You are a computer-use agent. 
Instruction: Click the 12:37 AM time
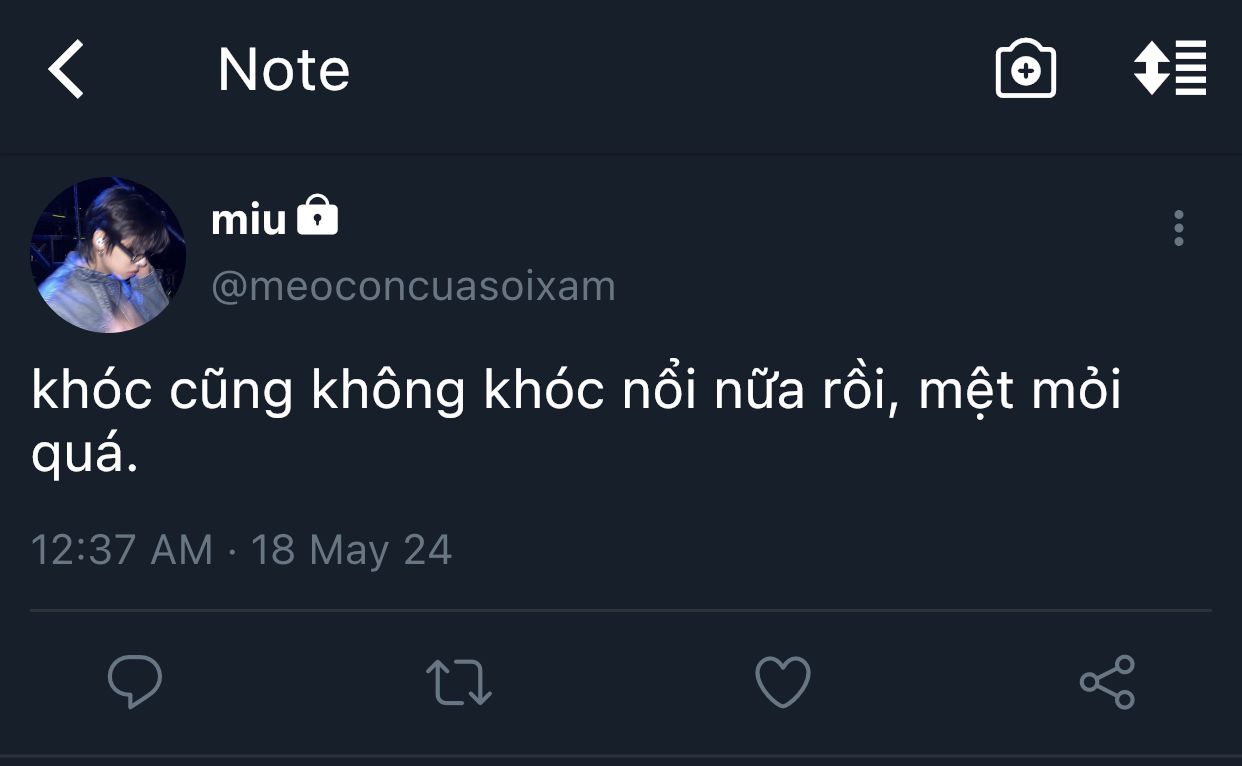tap(122, 550)
